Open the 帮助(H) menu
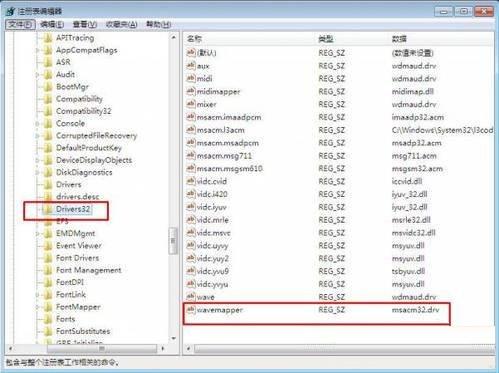The width and height of the screenshot is (499, 373). (158, 24)
